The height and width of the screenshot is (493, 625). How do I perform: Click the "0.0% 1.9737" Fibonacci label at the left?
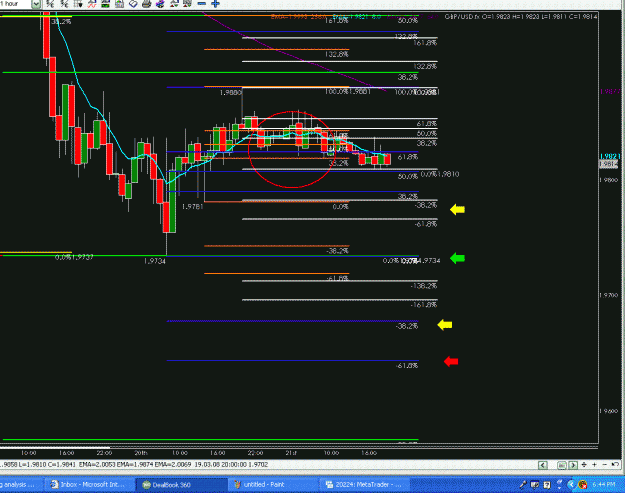74,257
